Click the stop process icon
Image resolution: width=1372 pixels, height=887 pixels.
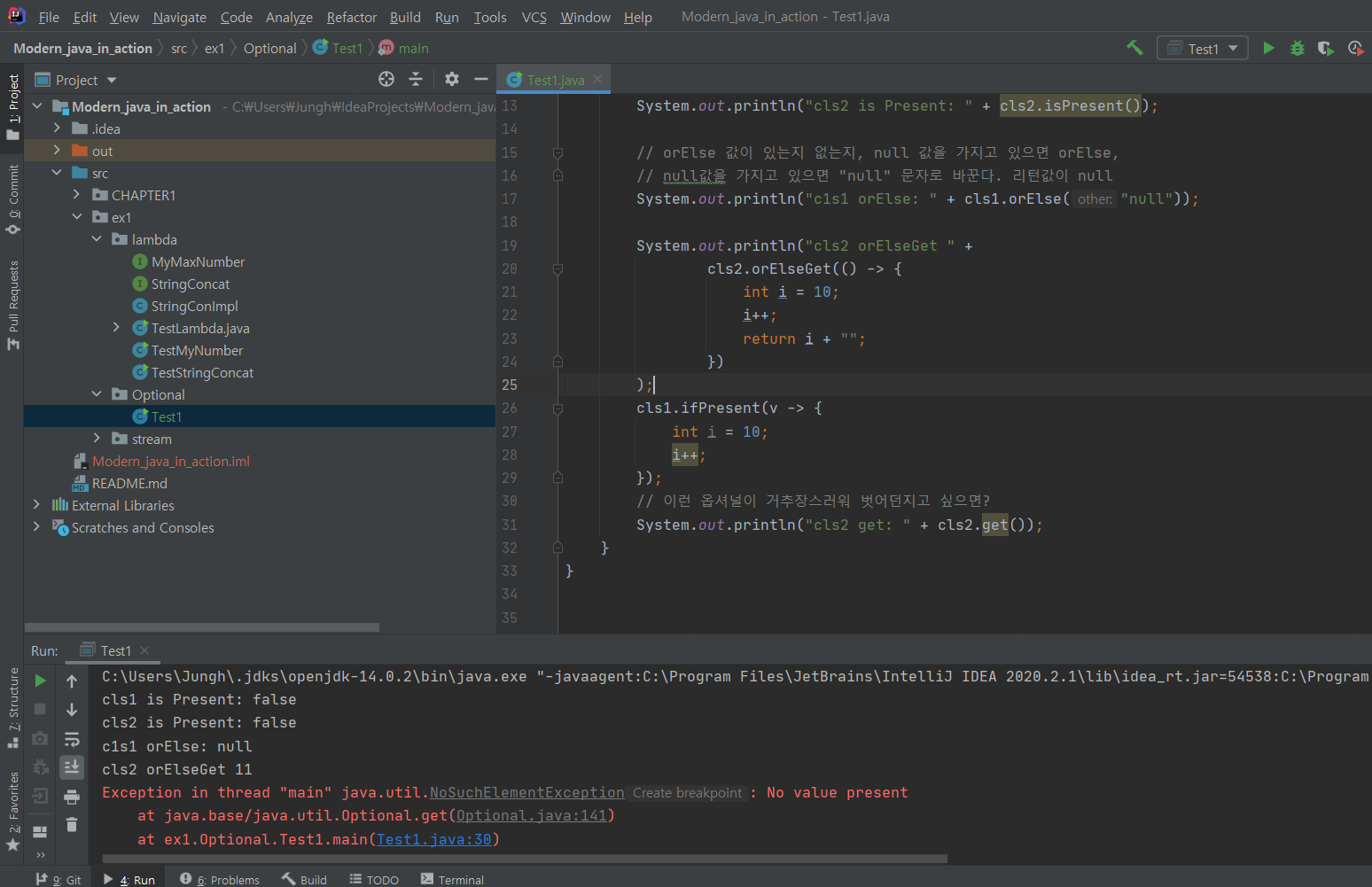click(x=40, y=709)
